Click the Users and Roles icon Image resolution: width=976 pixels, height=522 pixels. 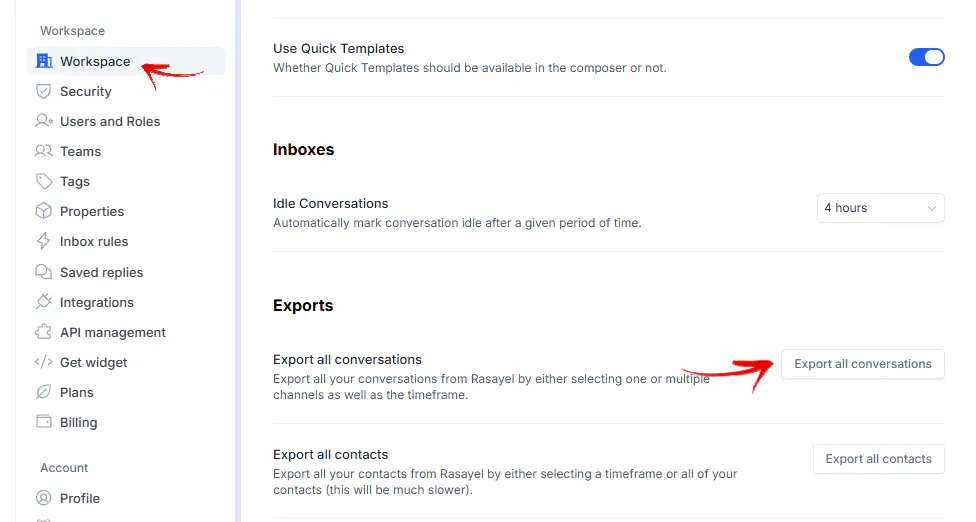pos(44,121)
